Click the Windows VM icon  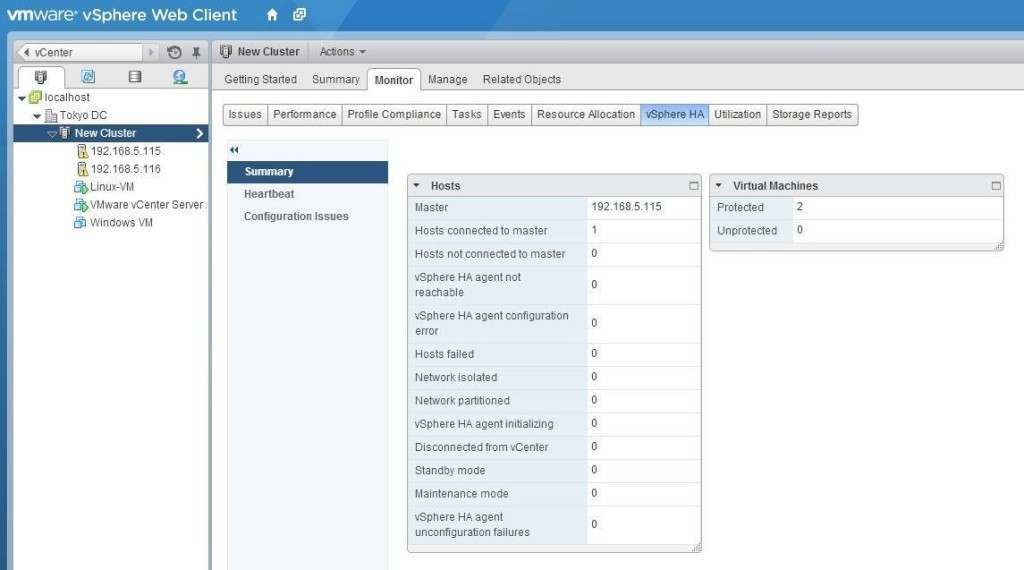coord(80,223)
